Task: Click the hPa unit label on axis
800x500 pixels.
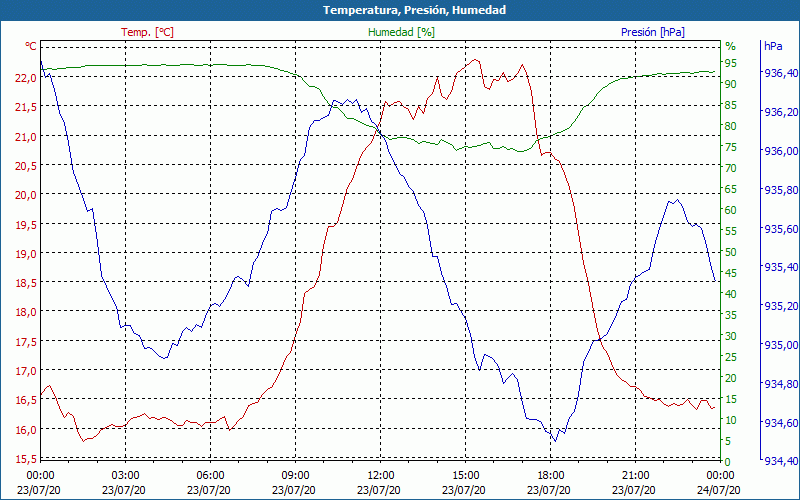Action: (773, 46)
